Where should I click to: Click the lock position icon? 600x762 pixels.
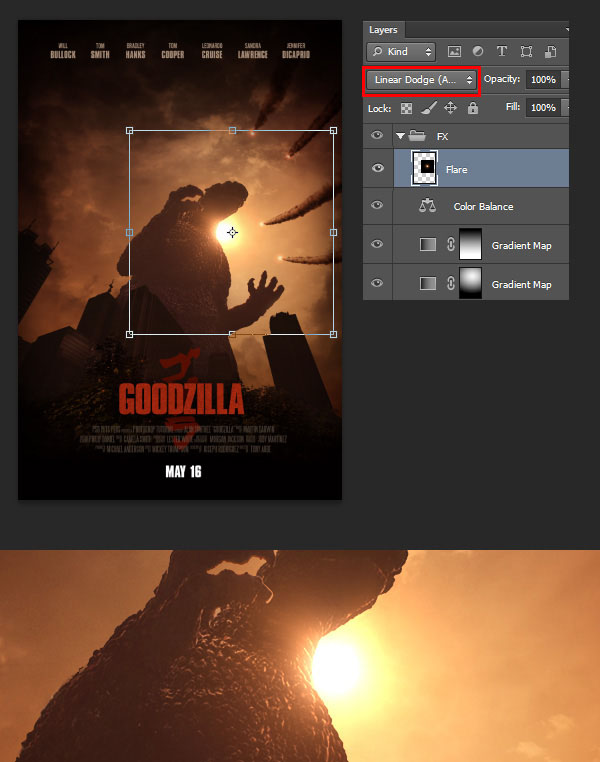pyautogui.click(x=450, y=108)
